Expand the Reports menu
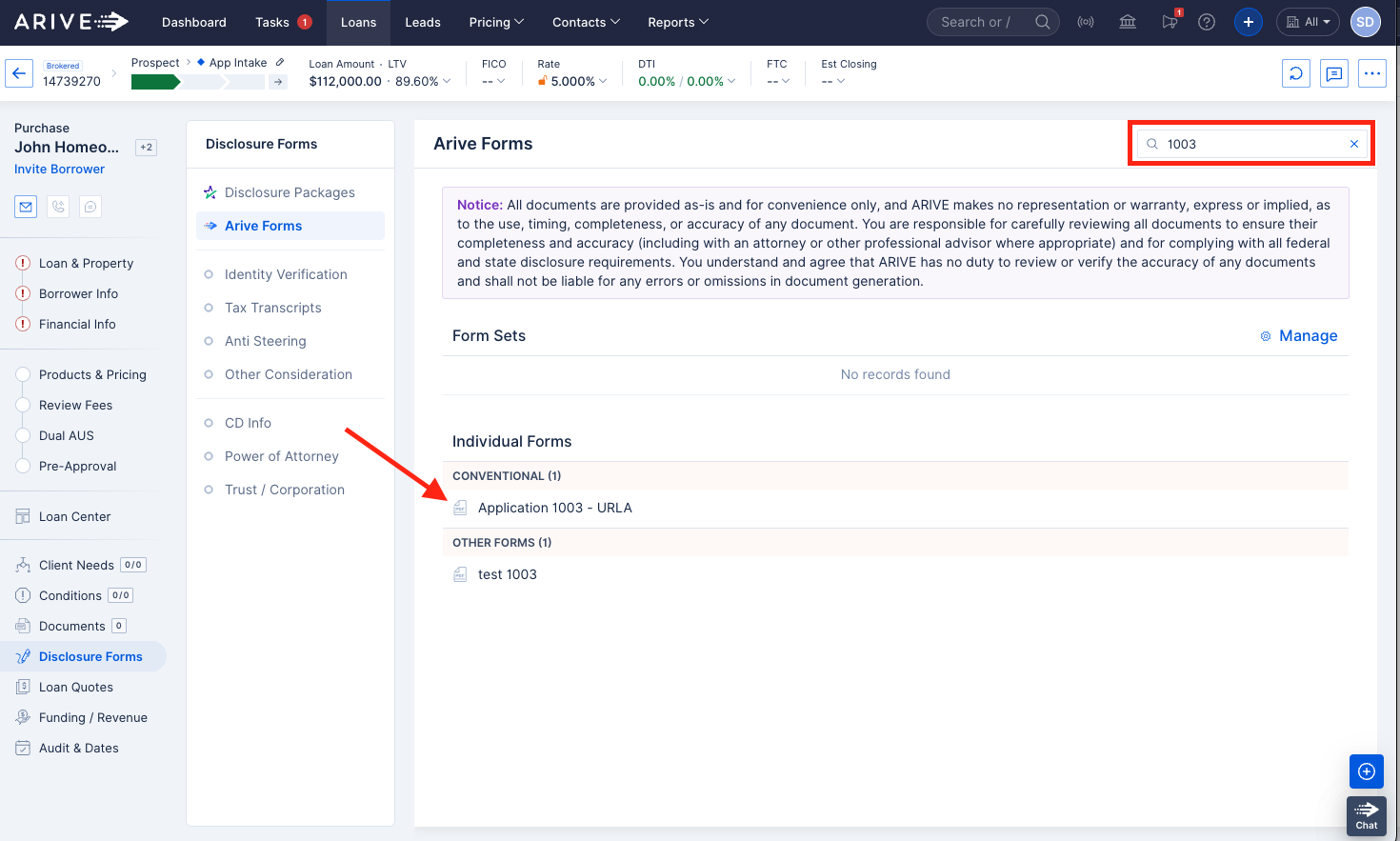 click(678, 22)
